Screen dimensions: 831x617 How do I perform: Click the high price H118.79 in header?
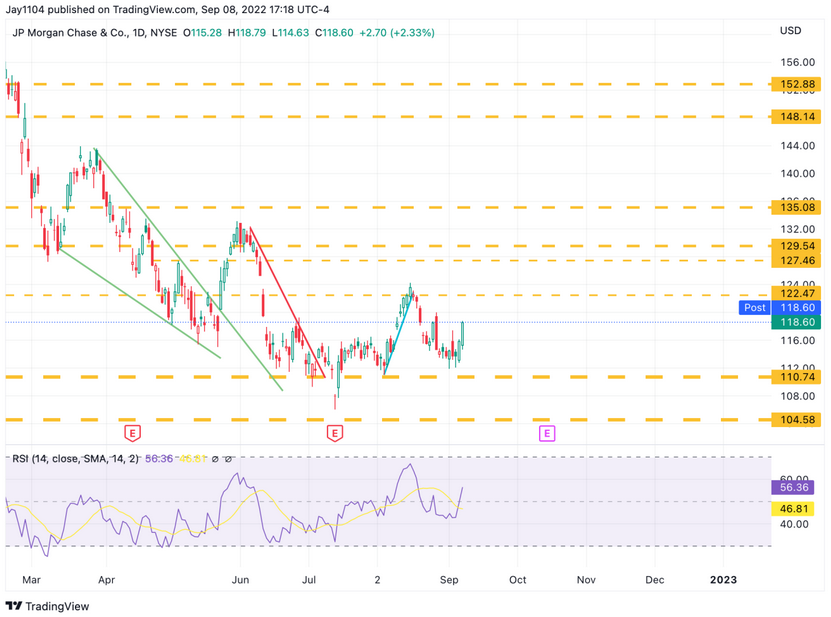click(x=247, y=33)
